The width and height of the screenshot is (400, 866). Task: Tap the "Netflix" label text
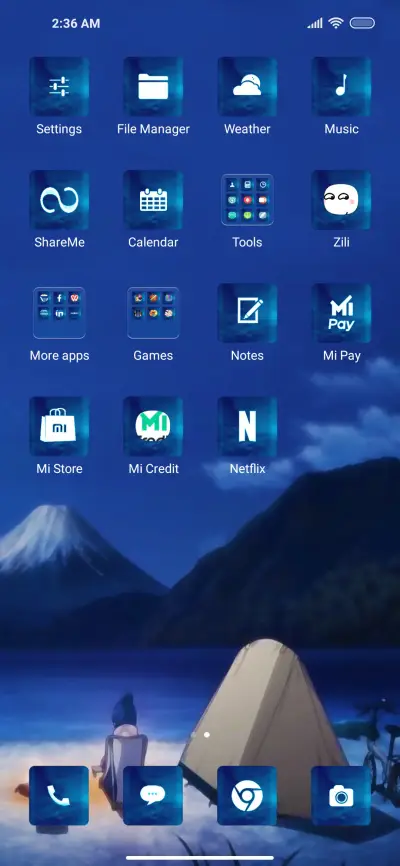[248, 469]
